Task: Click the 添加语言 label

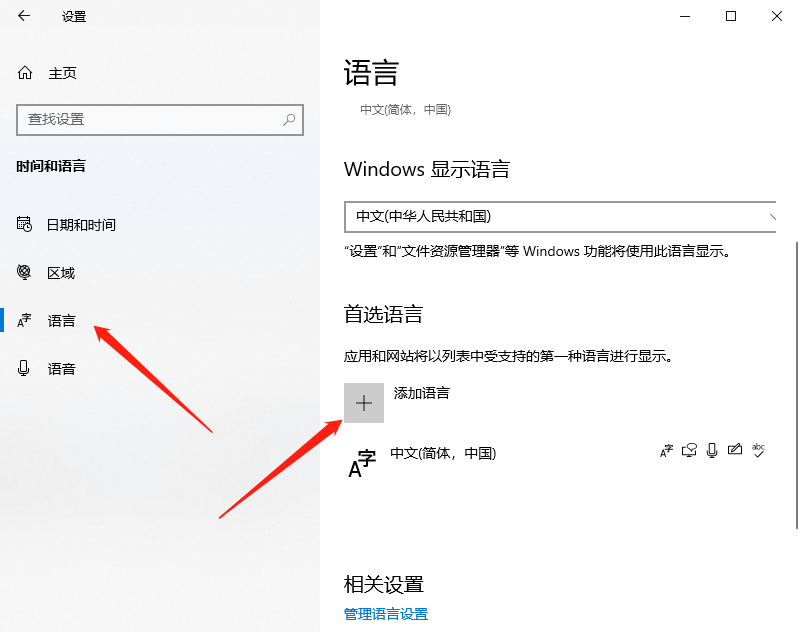Action: click(421, 393)
